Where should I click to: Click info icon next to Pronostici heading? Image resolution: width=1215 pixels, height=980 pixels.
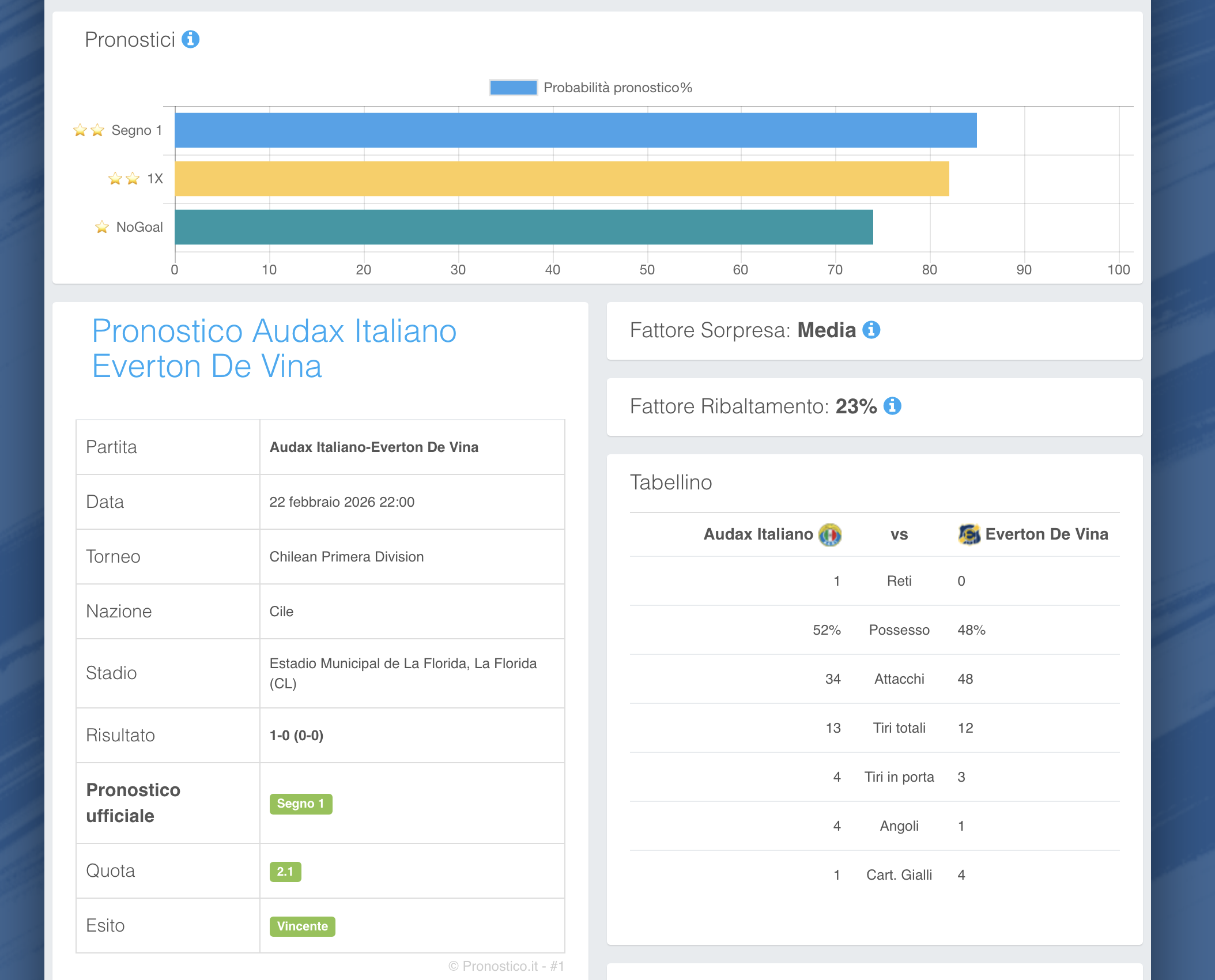[x=190, y=39]
